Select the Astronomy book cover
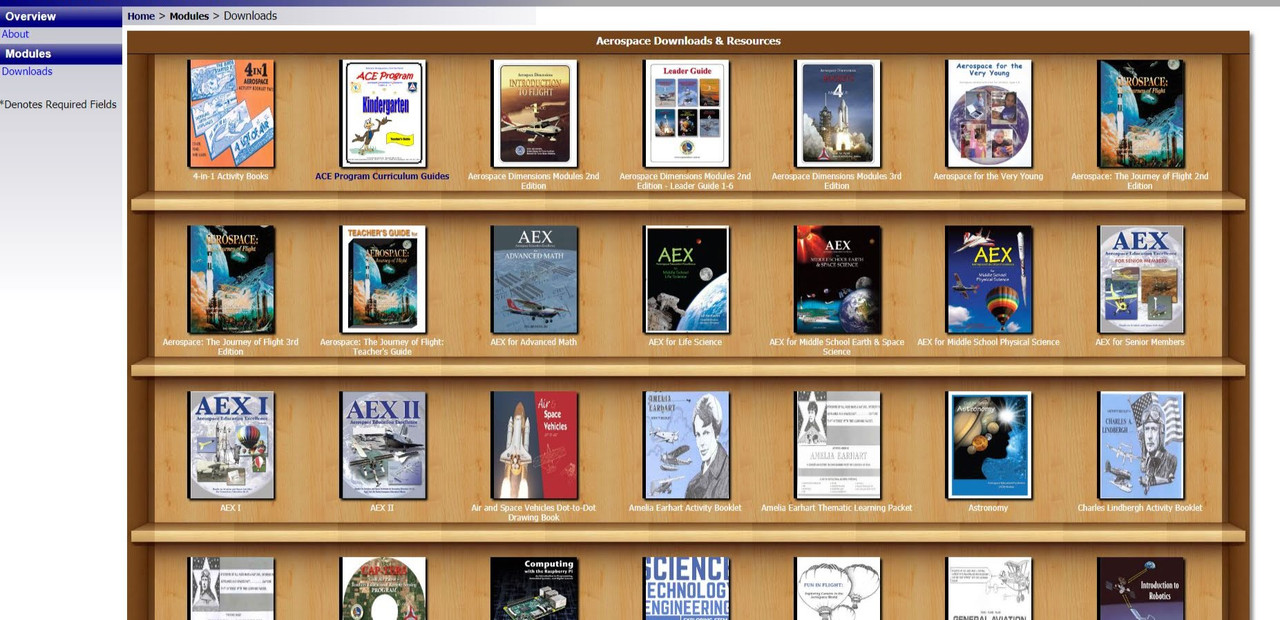This screenshot has height=620, width=1280. [x=988, y=445]
